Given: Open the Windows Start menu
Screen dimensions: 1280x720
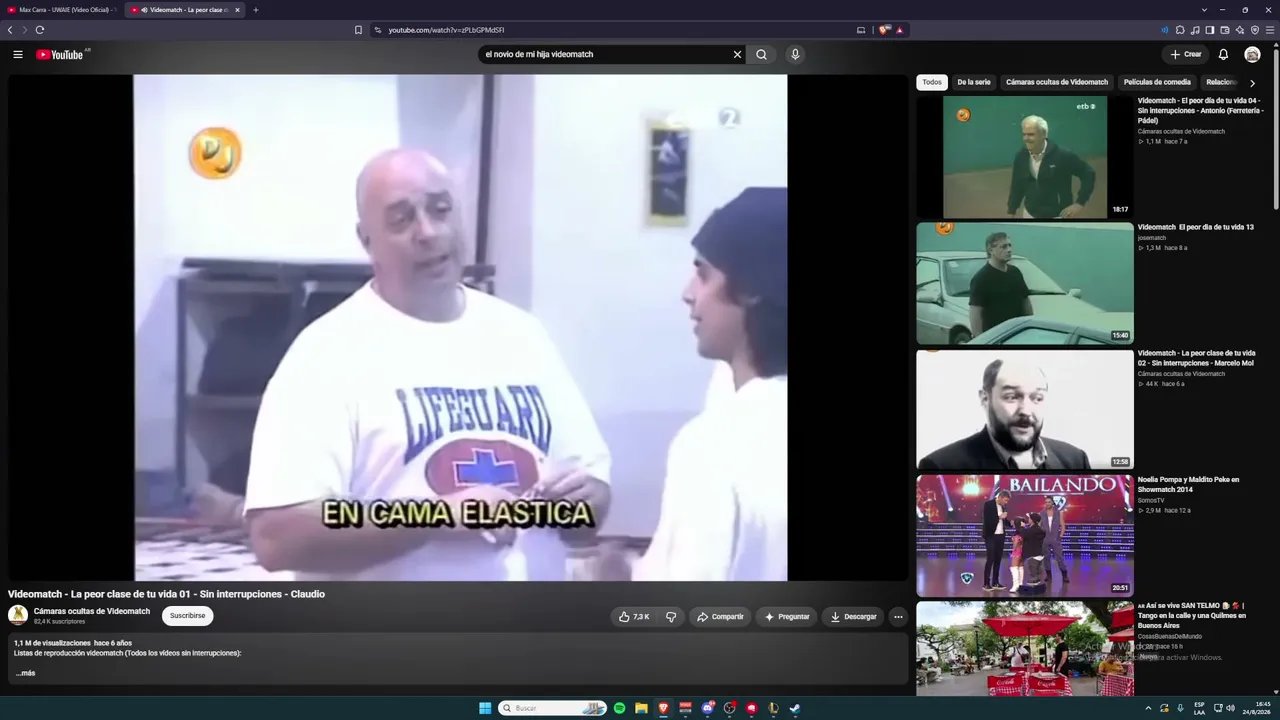Looking at the screenshot, I should [485, 708].
